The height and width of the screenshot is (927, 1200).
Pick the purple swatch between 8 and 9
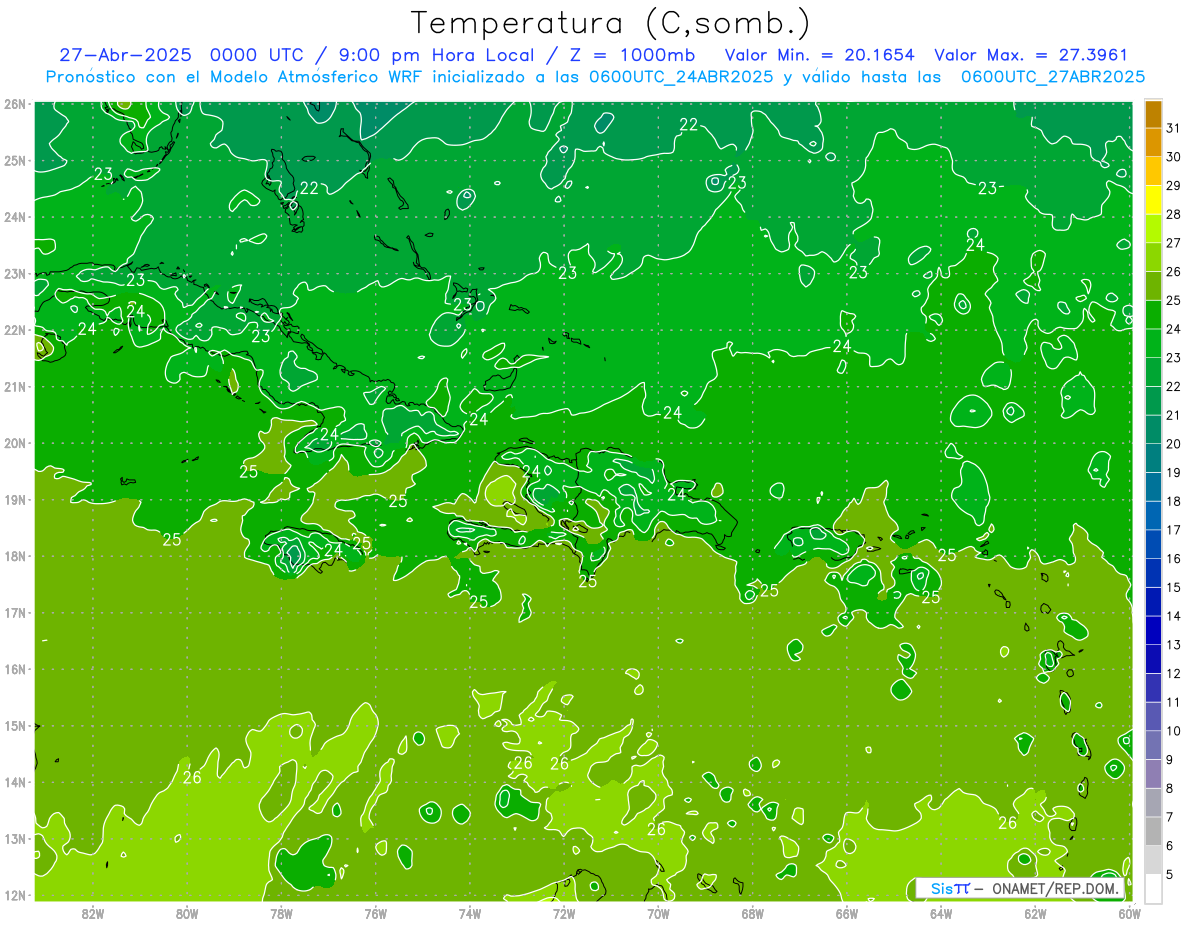point(1153,773)
